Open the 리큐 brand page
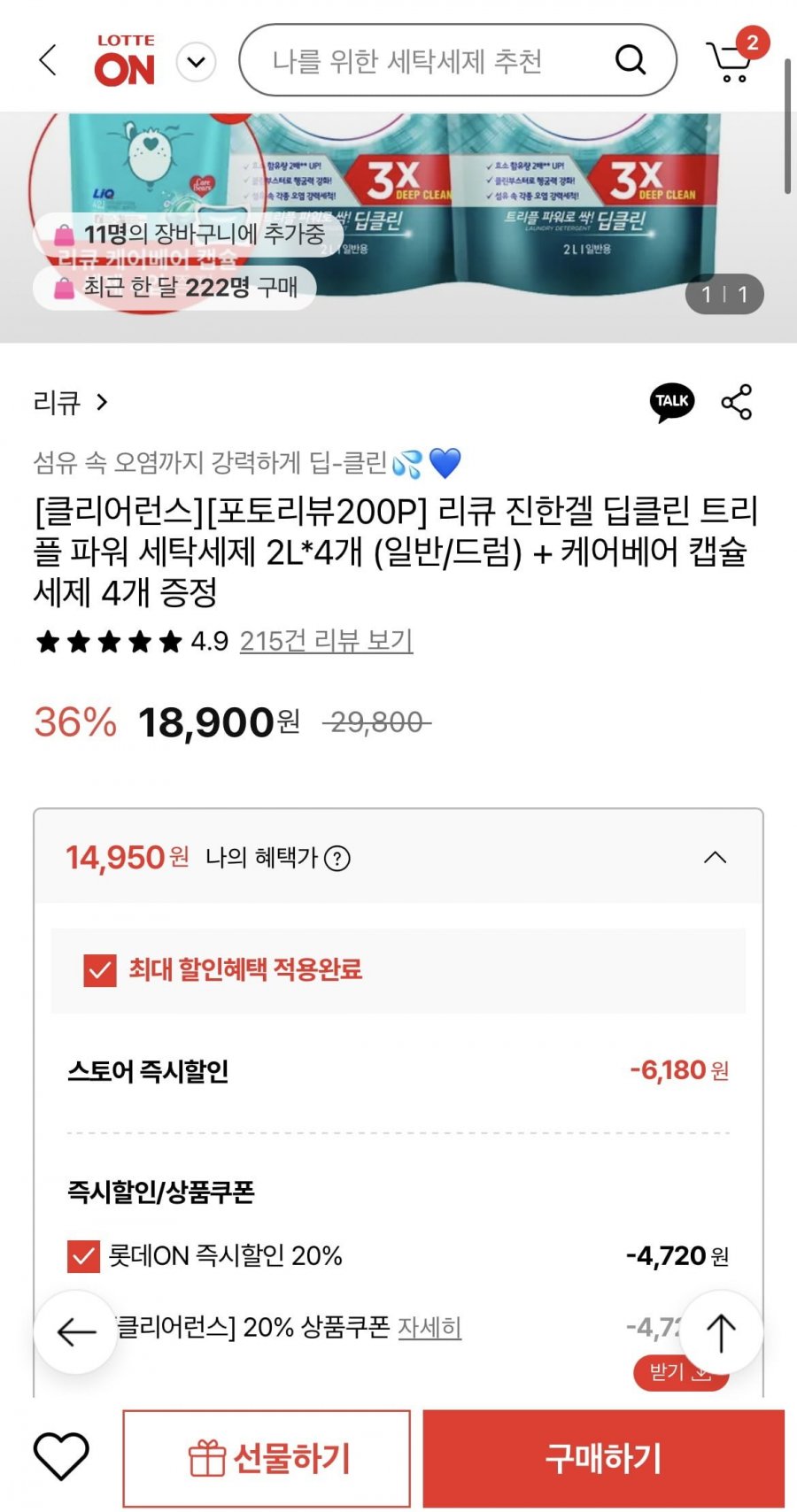The height and width of the screenshot is (1512, 797). click(71, 403)
